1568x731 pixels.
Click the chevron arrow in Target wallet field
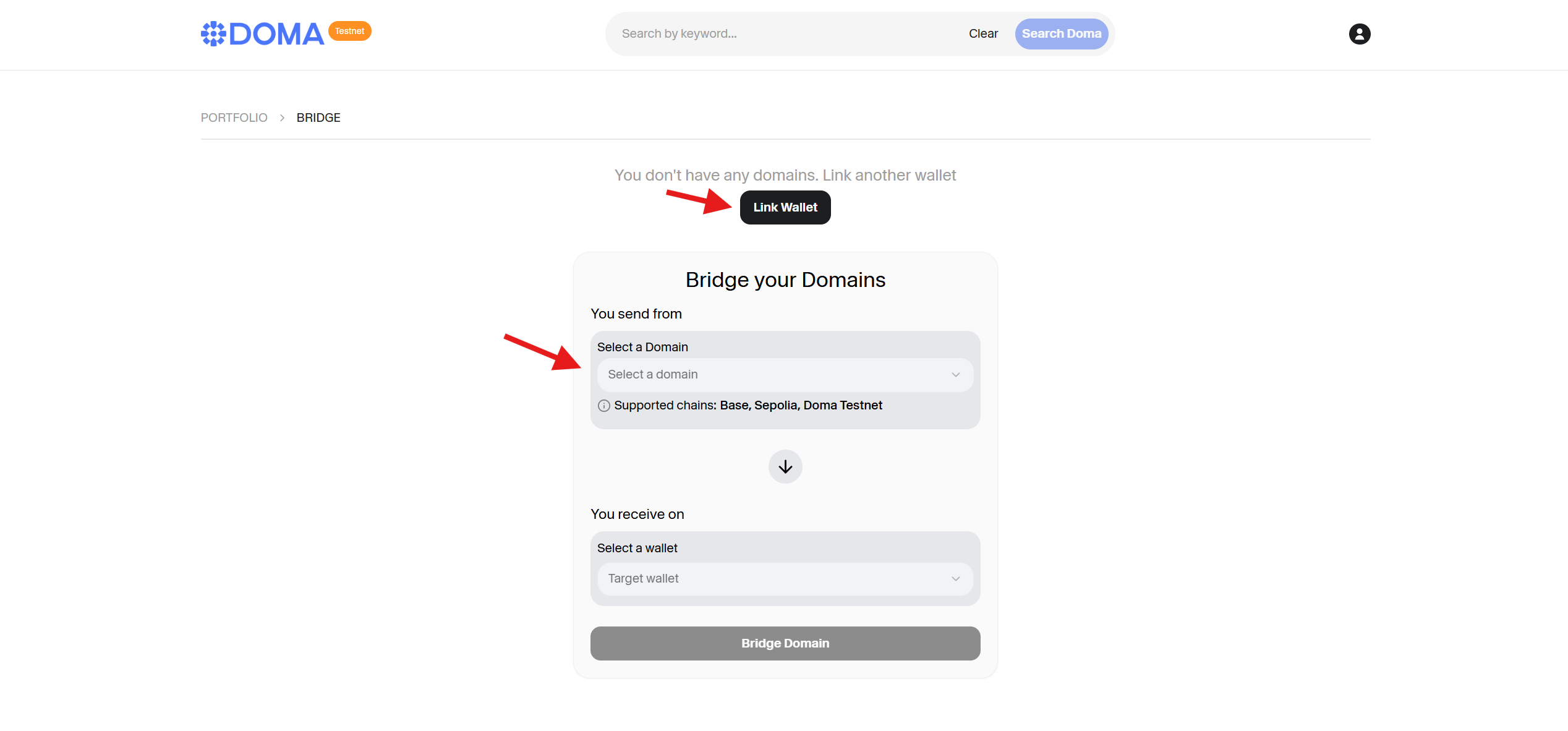[955, 579]
